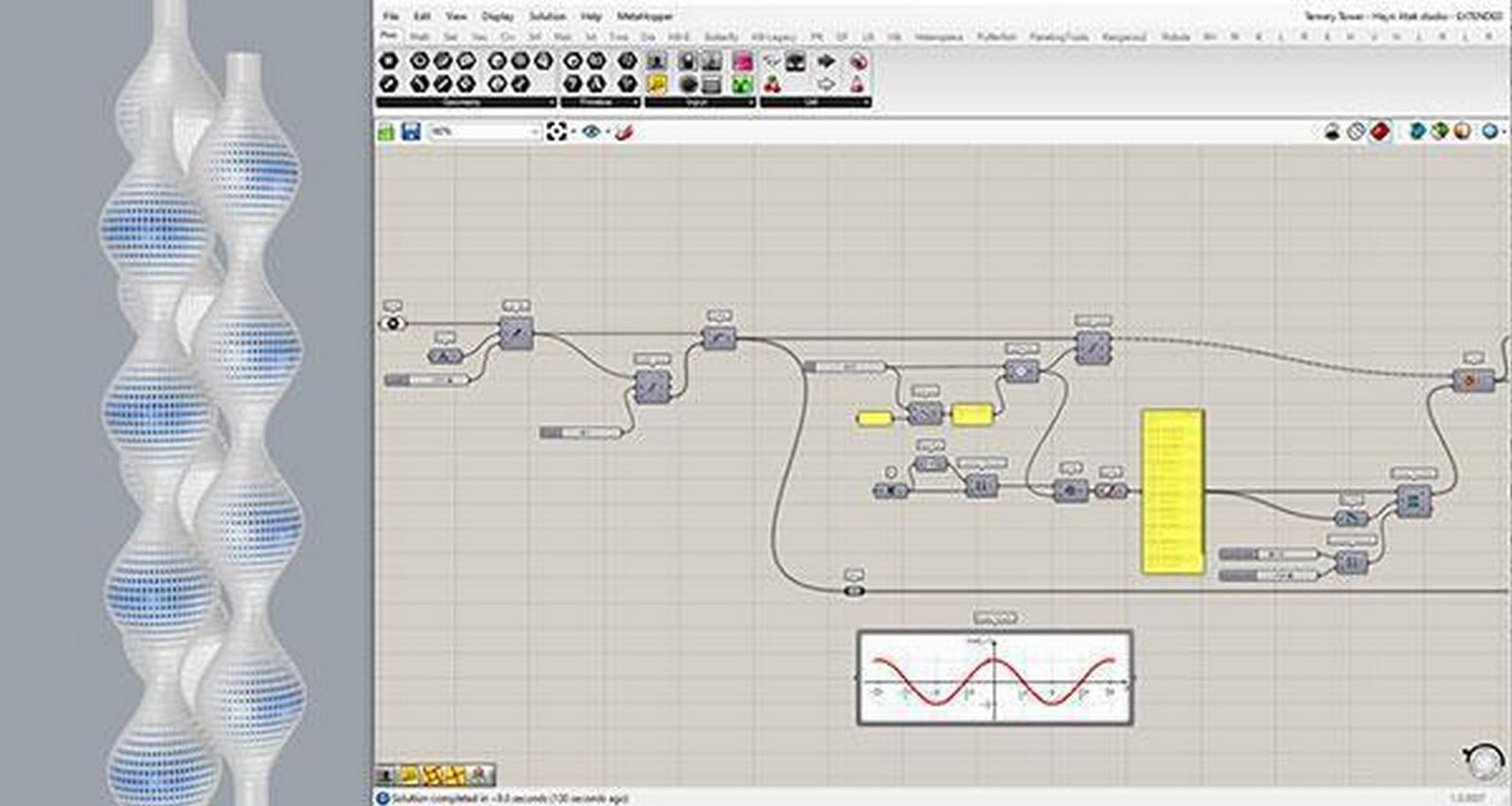Open the green document preview settings icon
This screenshot has width=1512, height=806.
(x=1438, y=130)
